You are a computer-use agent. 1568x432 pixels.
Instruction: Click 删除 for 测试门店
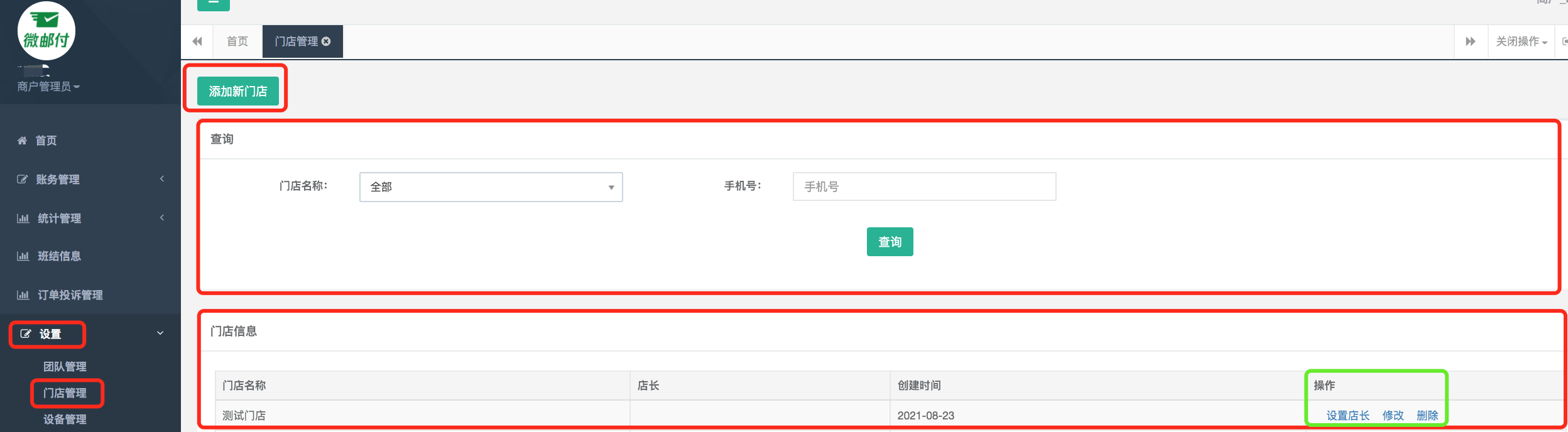[1427, 416]
